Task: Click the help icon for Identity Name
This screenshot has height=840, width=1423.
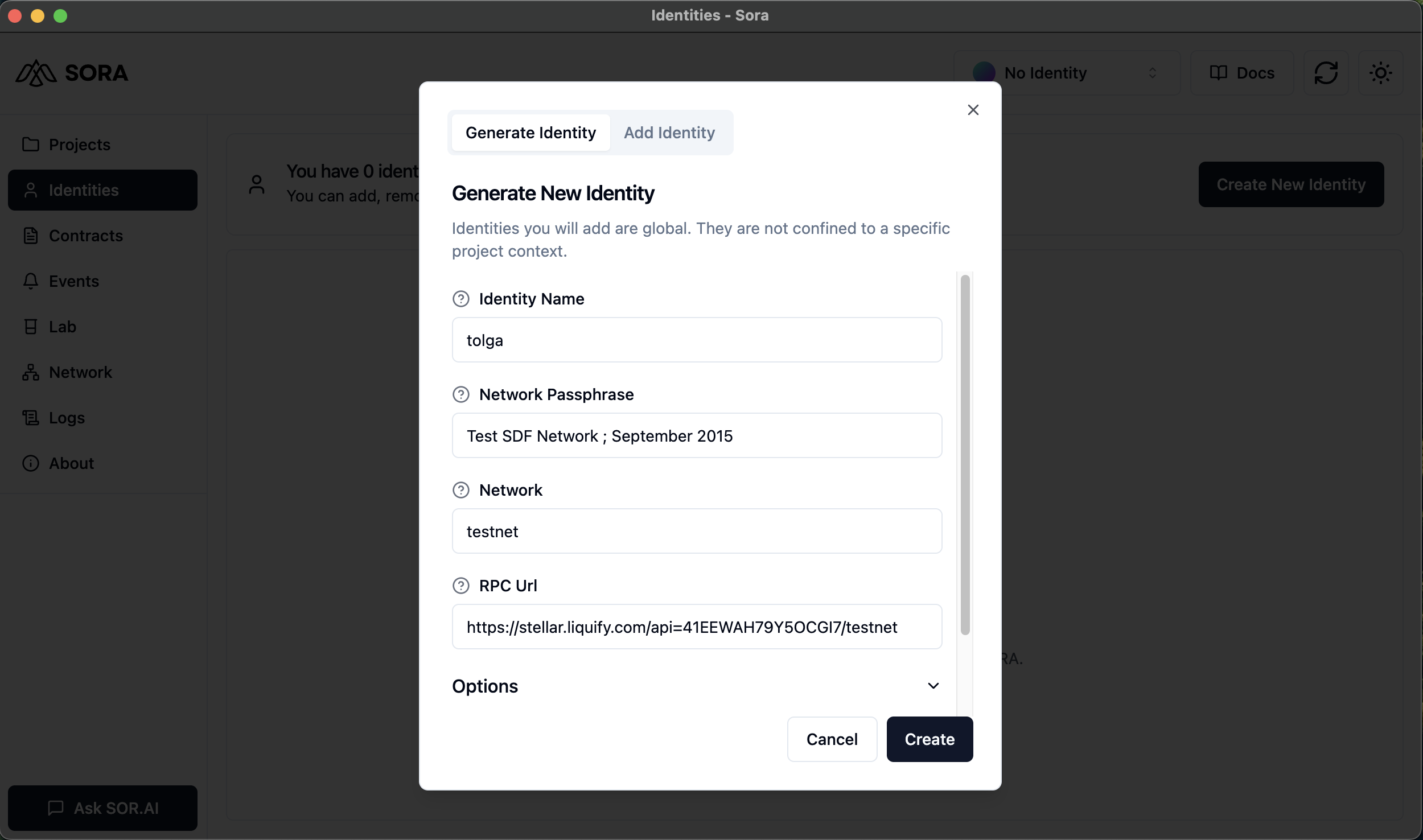Action: coord(461,299)
